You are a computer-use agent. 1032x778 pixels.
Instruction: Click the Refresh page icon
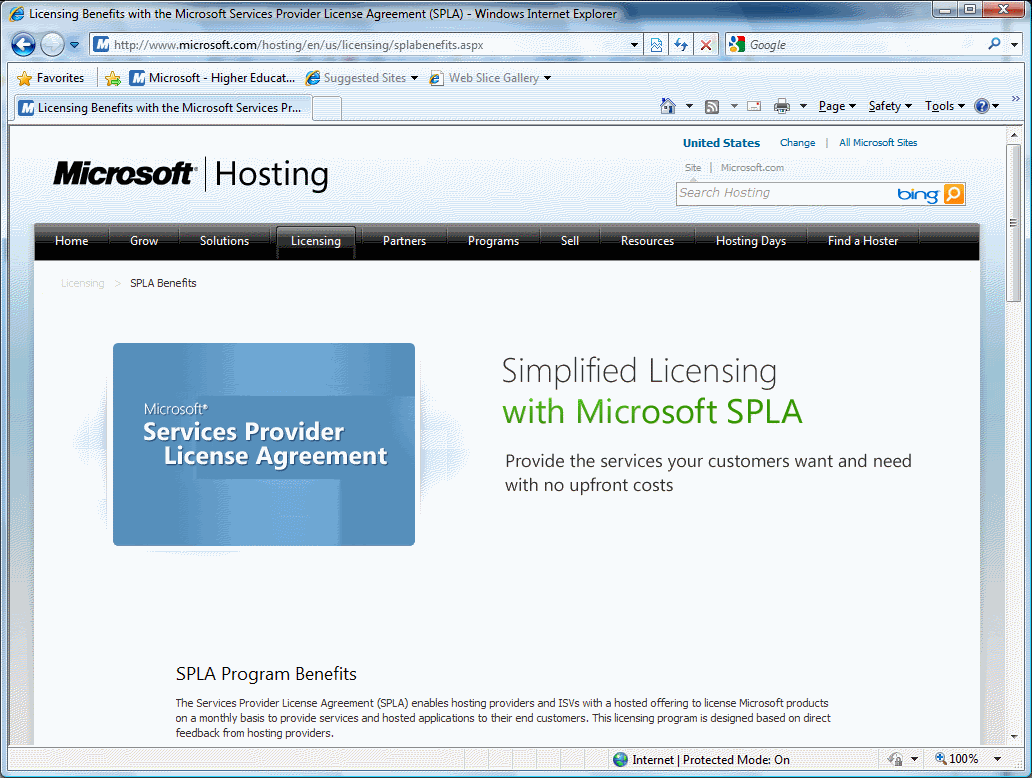(x=681, y=45)
